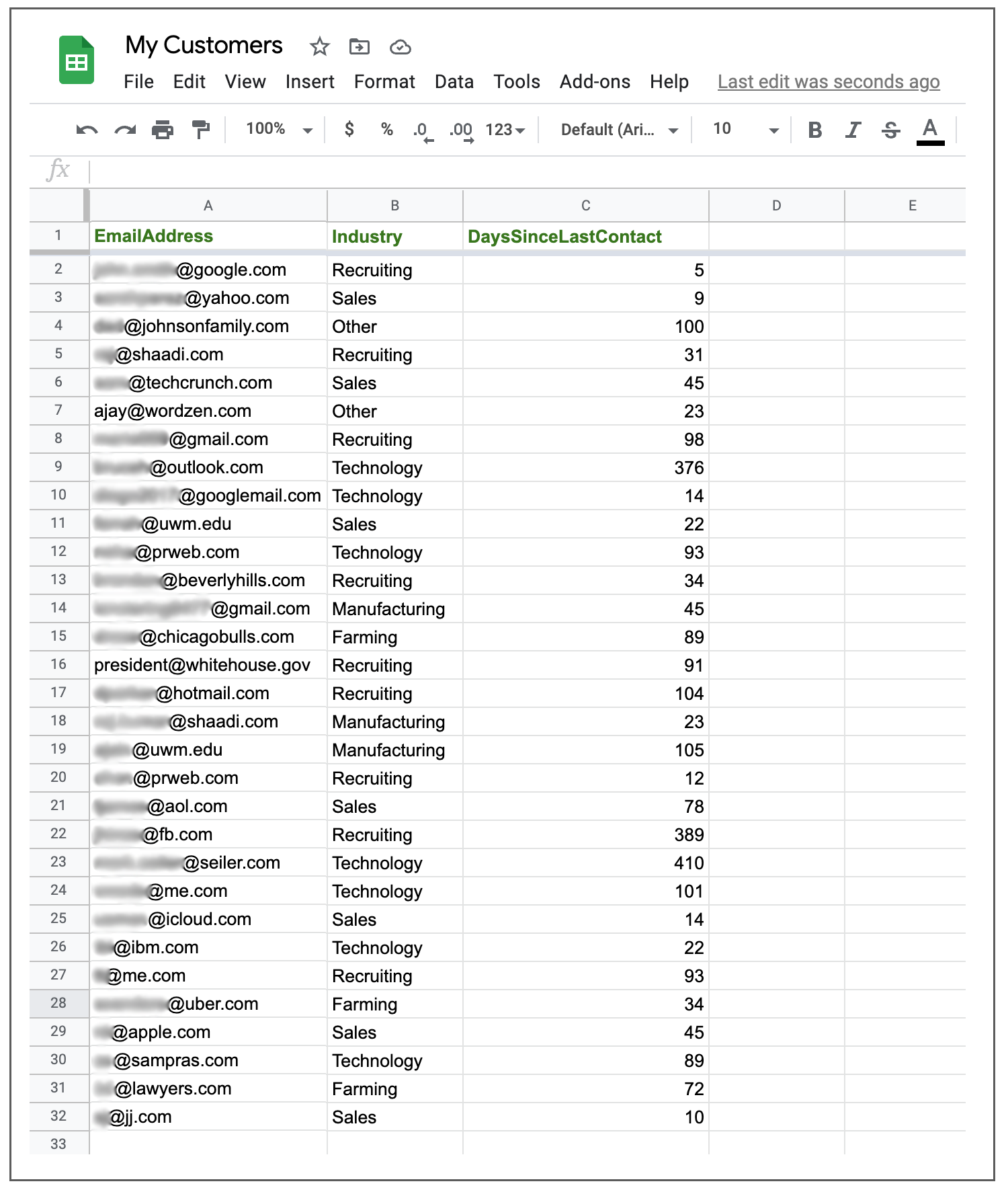Format as currency with dollar icon
Viewport: 1008px width, 1194px height.
tap(349, 129)
